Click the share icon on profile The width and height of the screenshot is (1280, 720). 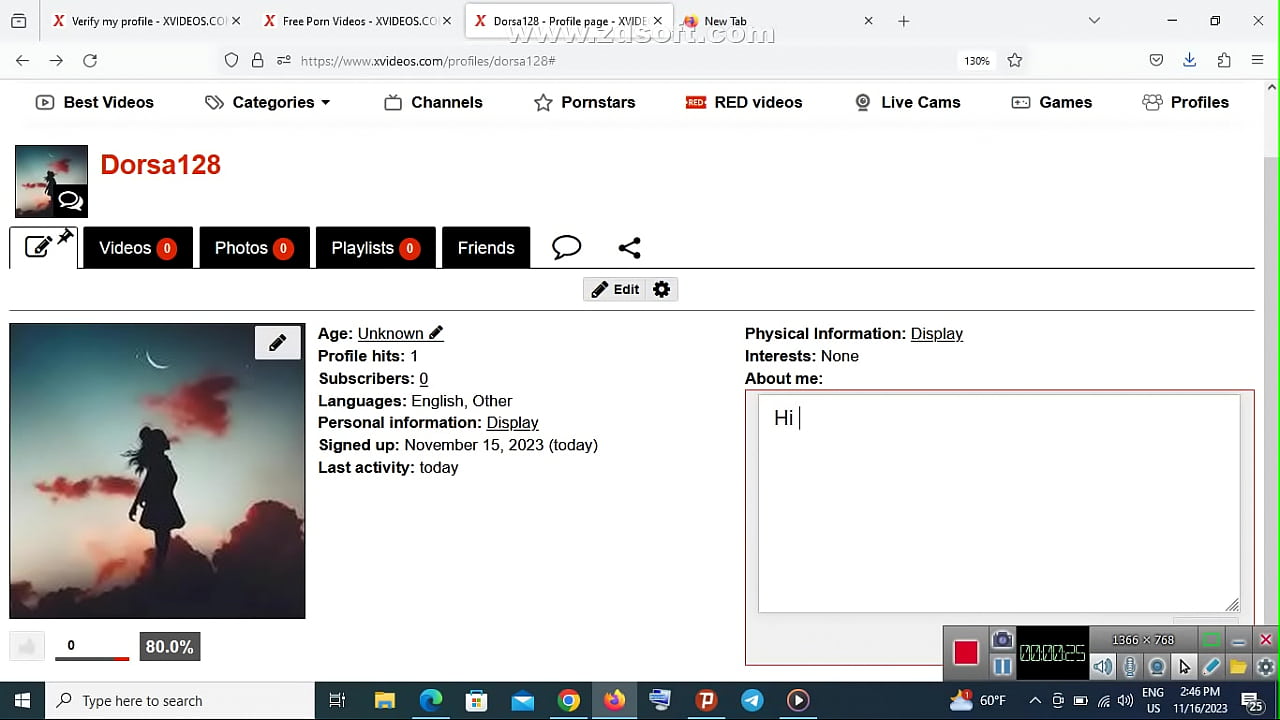click(629, 248)
